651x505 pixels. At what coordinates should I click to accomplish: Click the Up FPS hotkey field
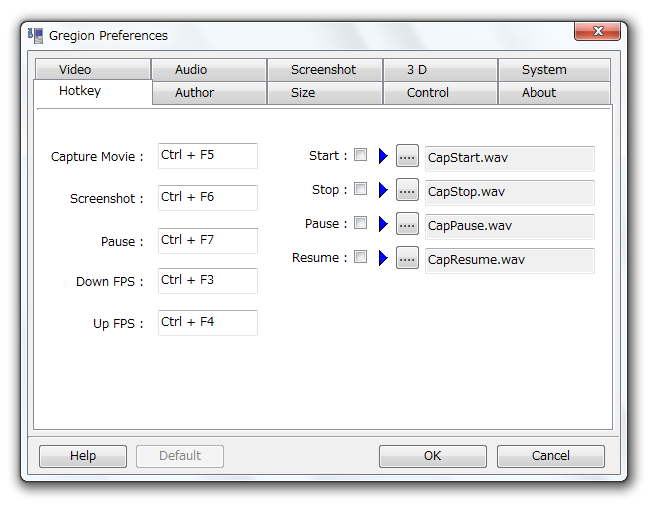point(208,323)
